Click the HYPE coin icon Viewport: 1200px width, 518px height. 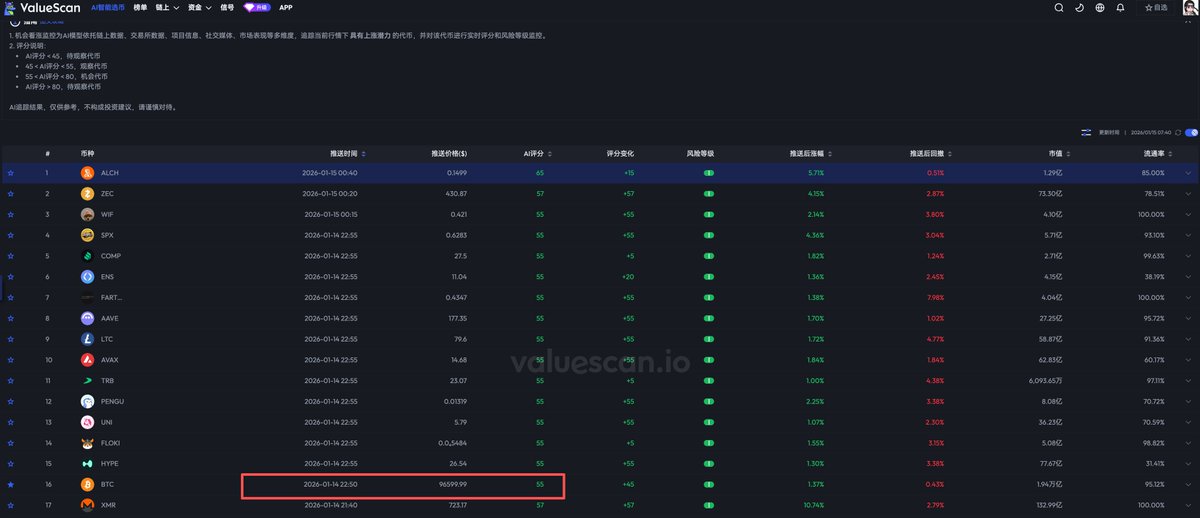pyautogui.click(x=87, y=464)
